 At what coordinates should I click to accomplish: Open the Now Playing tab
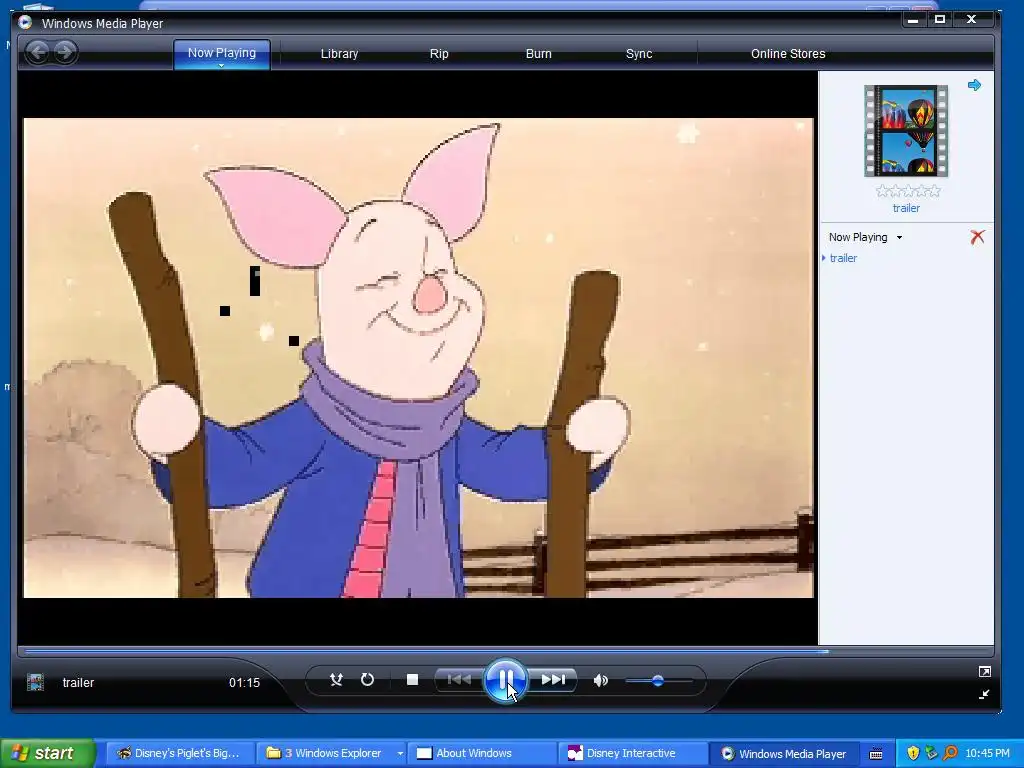point(221,53)
